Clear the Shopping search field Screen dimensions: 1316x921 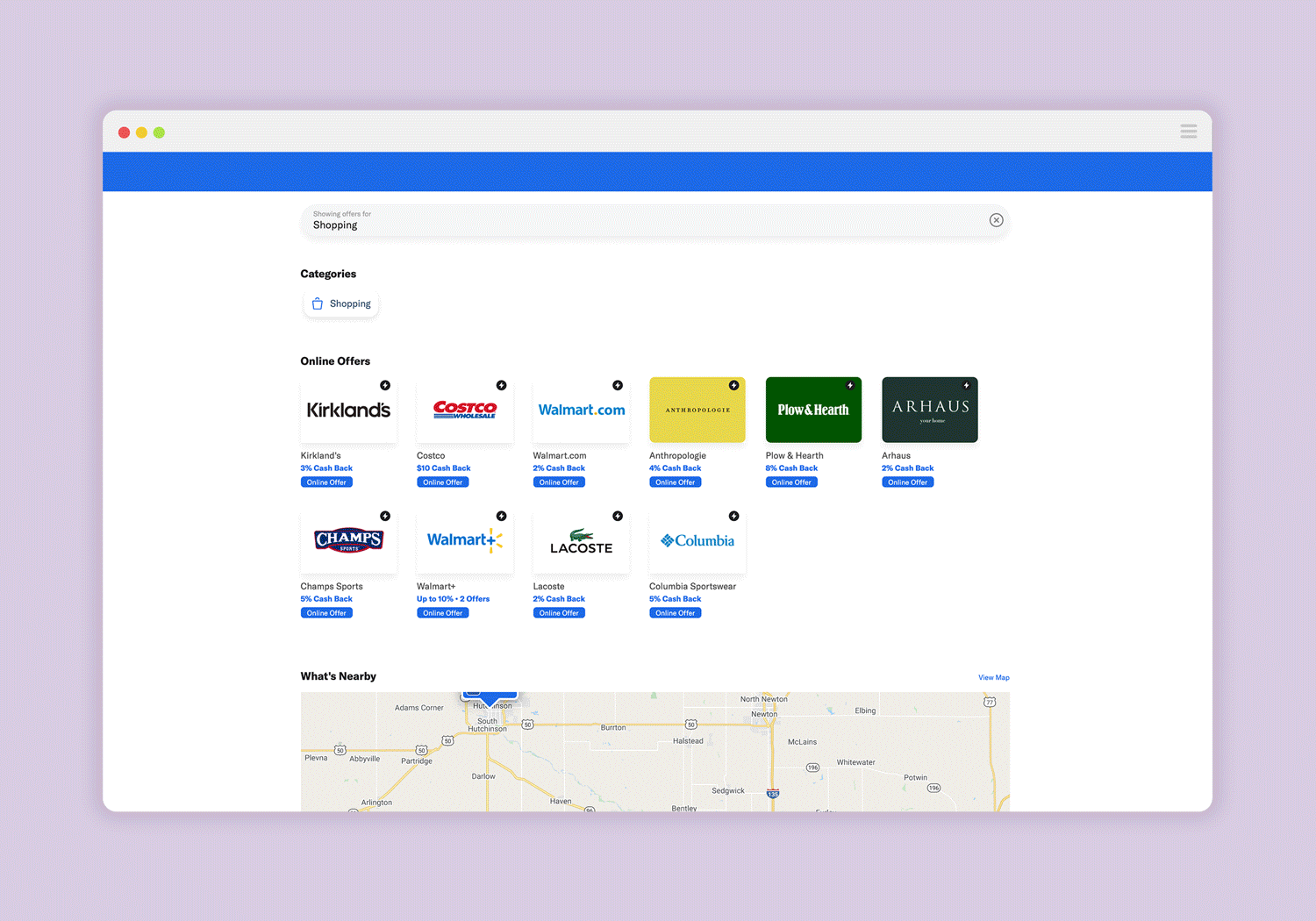(996, 220)
